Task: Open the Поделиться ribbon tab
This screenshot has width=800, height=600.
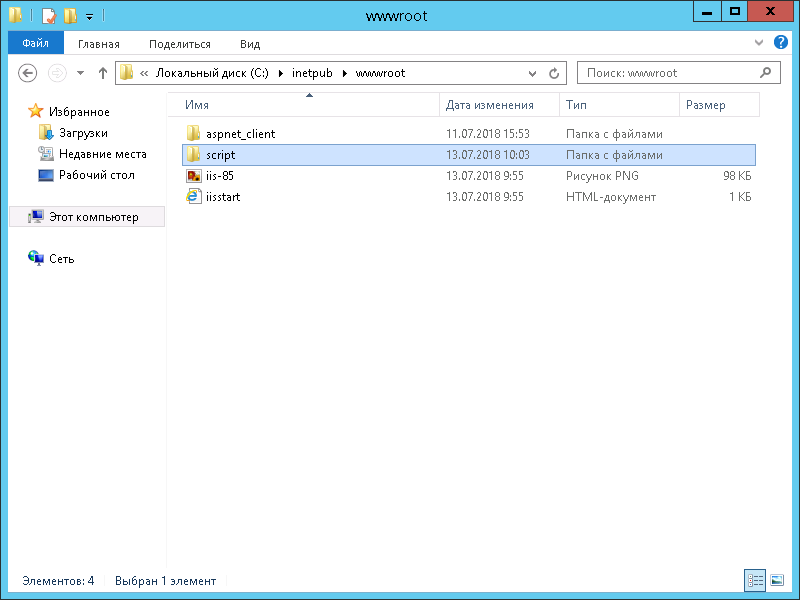Action: click(180, 44)
